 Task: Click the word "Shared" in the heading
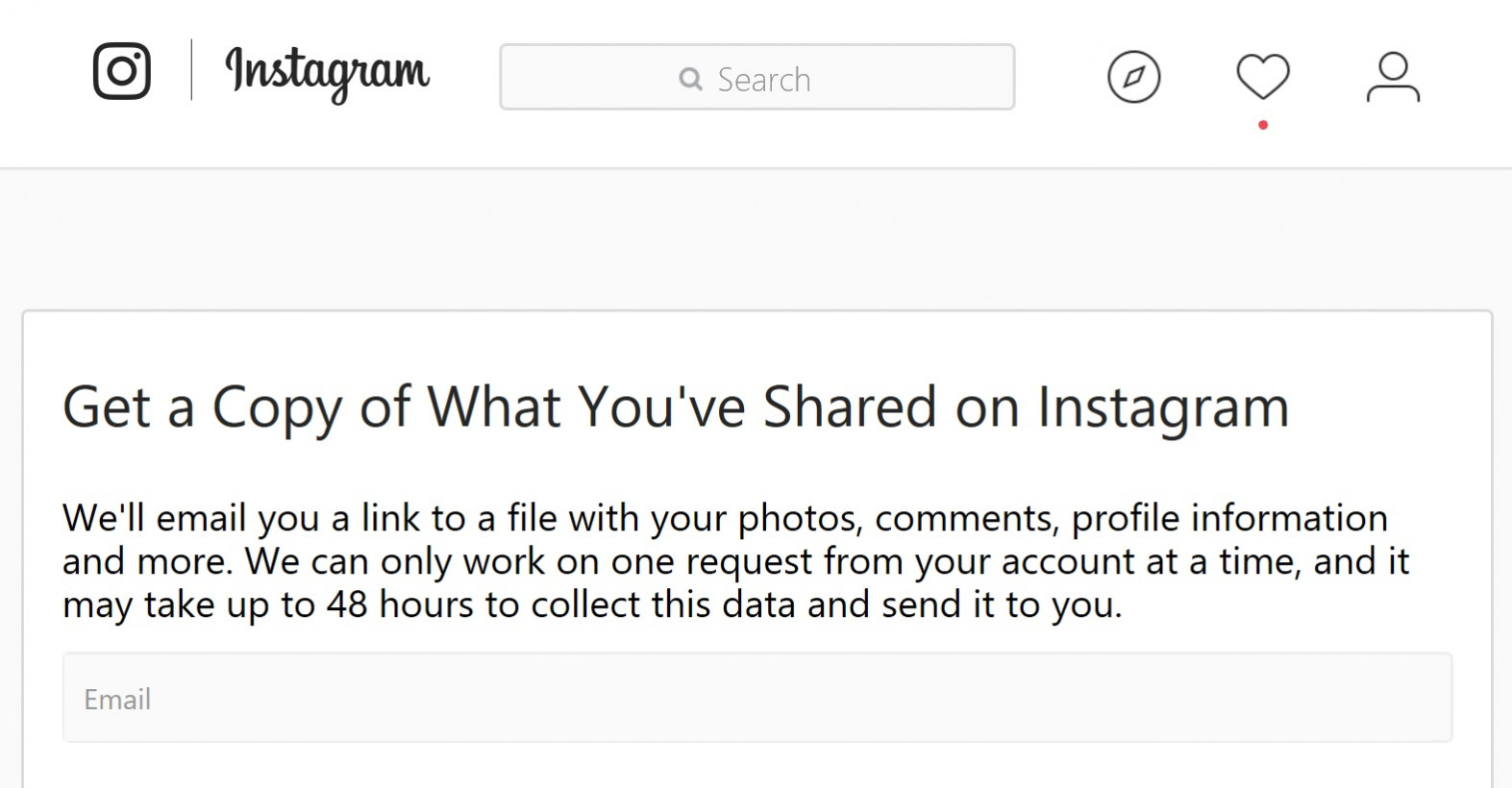pos(850,407)
